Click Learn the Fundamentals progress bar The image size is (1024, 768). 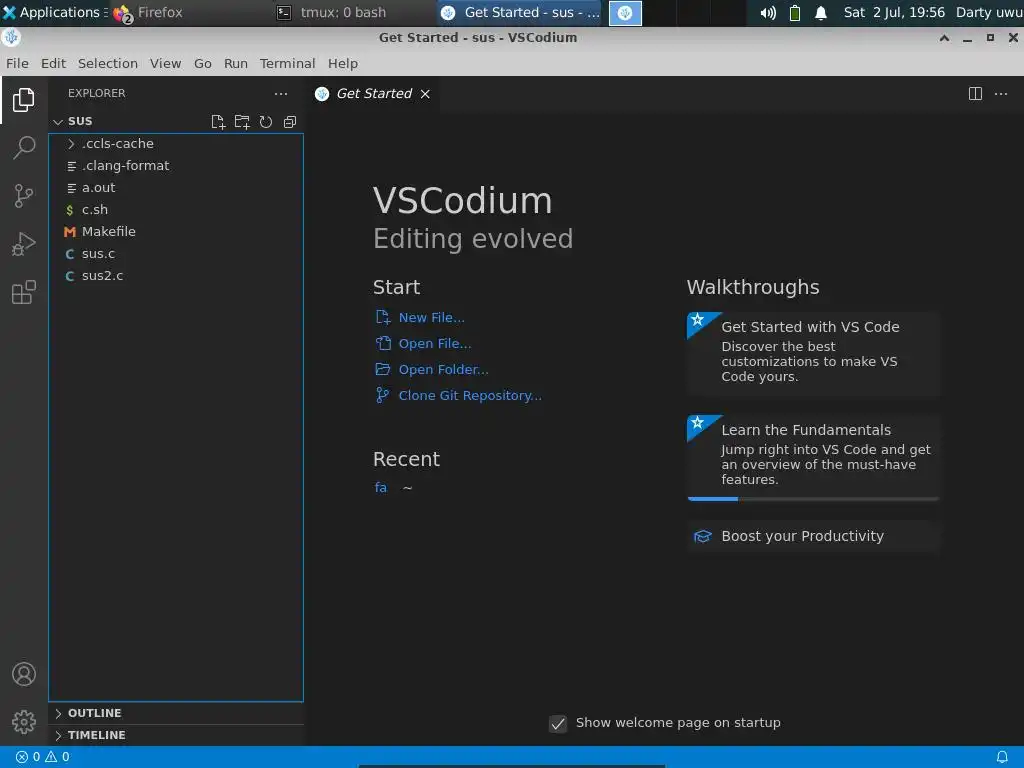(x=813, y=499)
